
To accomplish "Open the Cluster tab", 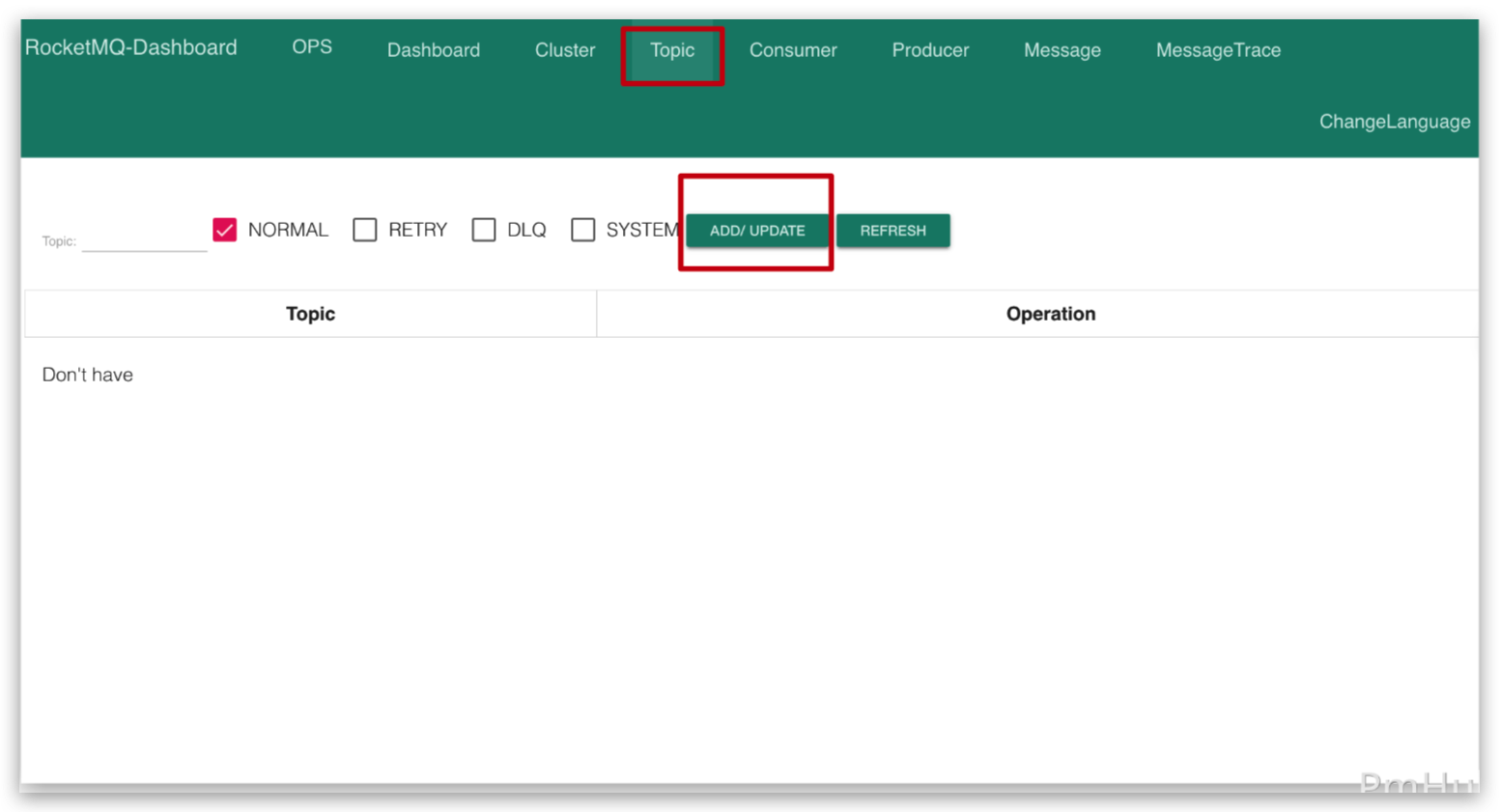I will pyautogui.click(x=564, y=50).
